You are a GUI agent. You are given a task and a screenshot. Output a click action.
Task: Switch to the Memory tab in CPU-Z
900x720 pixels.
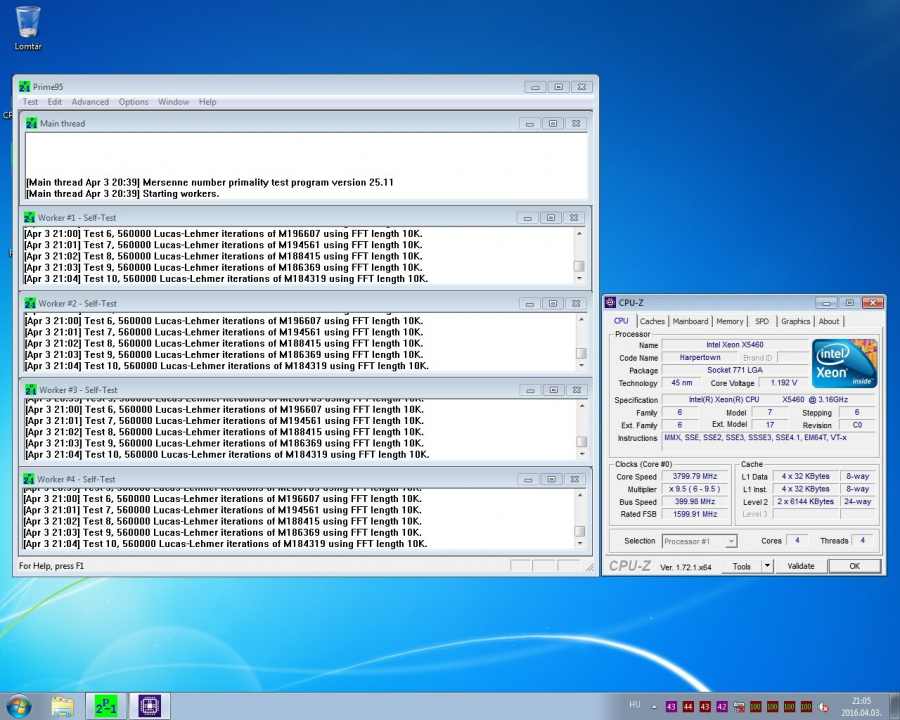pyautogui.click(x=730, y=322)
